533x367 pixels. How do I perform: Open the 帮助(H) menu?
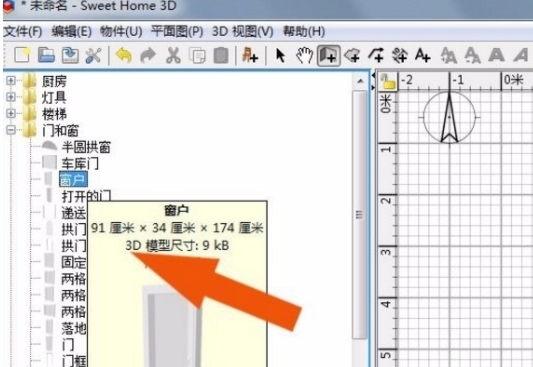[304, 32]
